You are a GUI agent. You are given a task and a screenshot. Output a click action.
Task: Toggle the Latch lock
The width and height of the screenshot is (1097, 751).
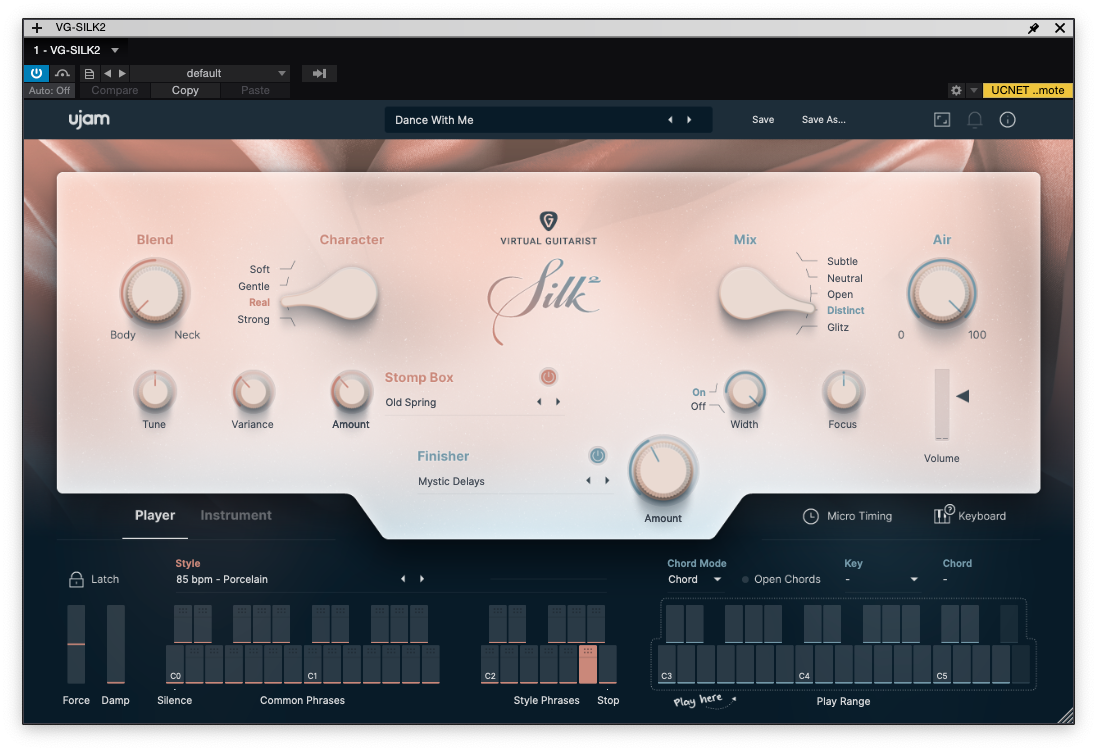point(76,580)
